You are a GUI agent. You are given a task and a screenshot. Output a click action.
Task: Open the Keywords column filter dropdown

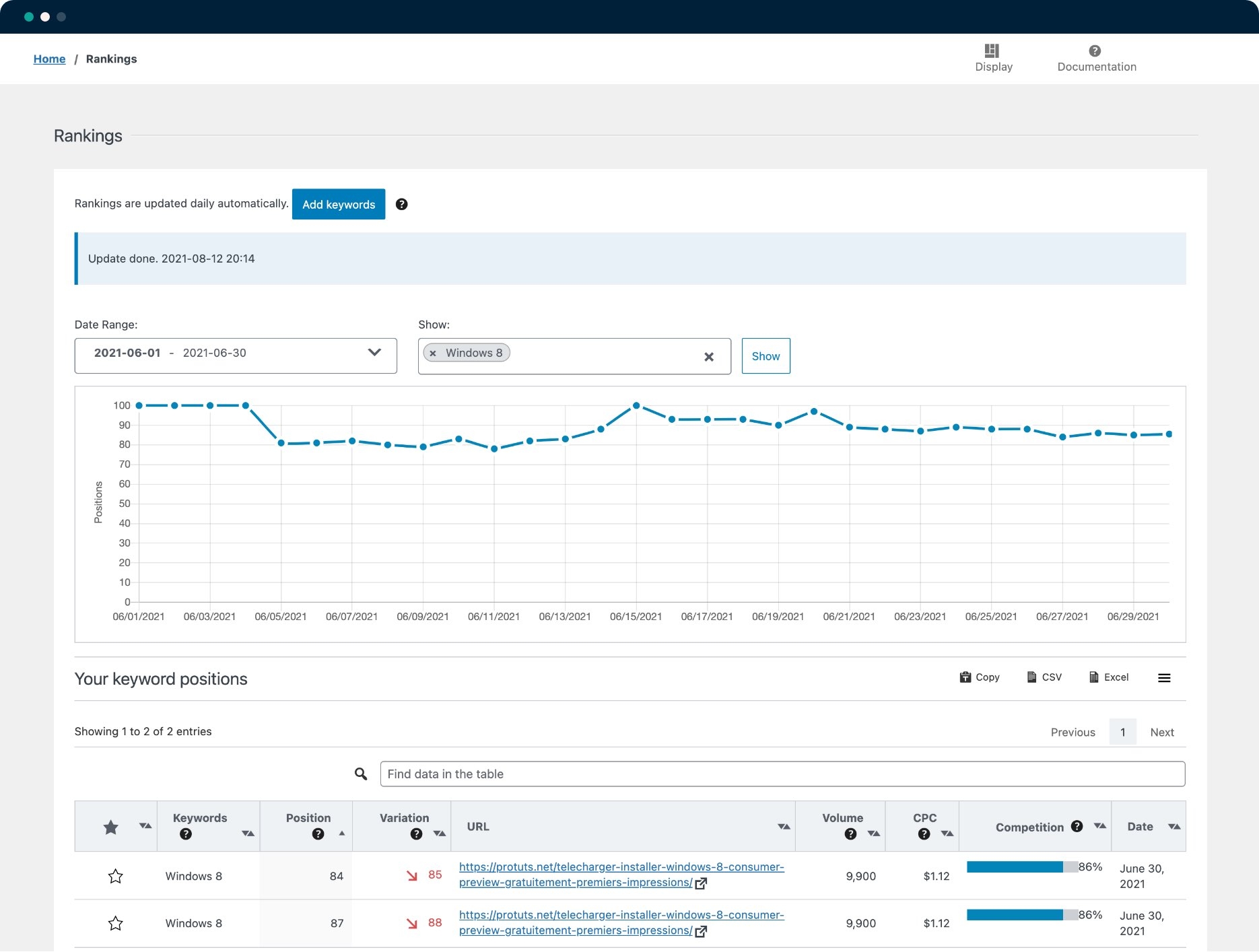[x=247, y=834]
